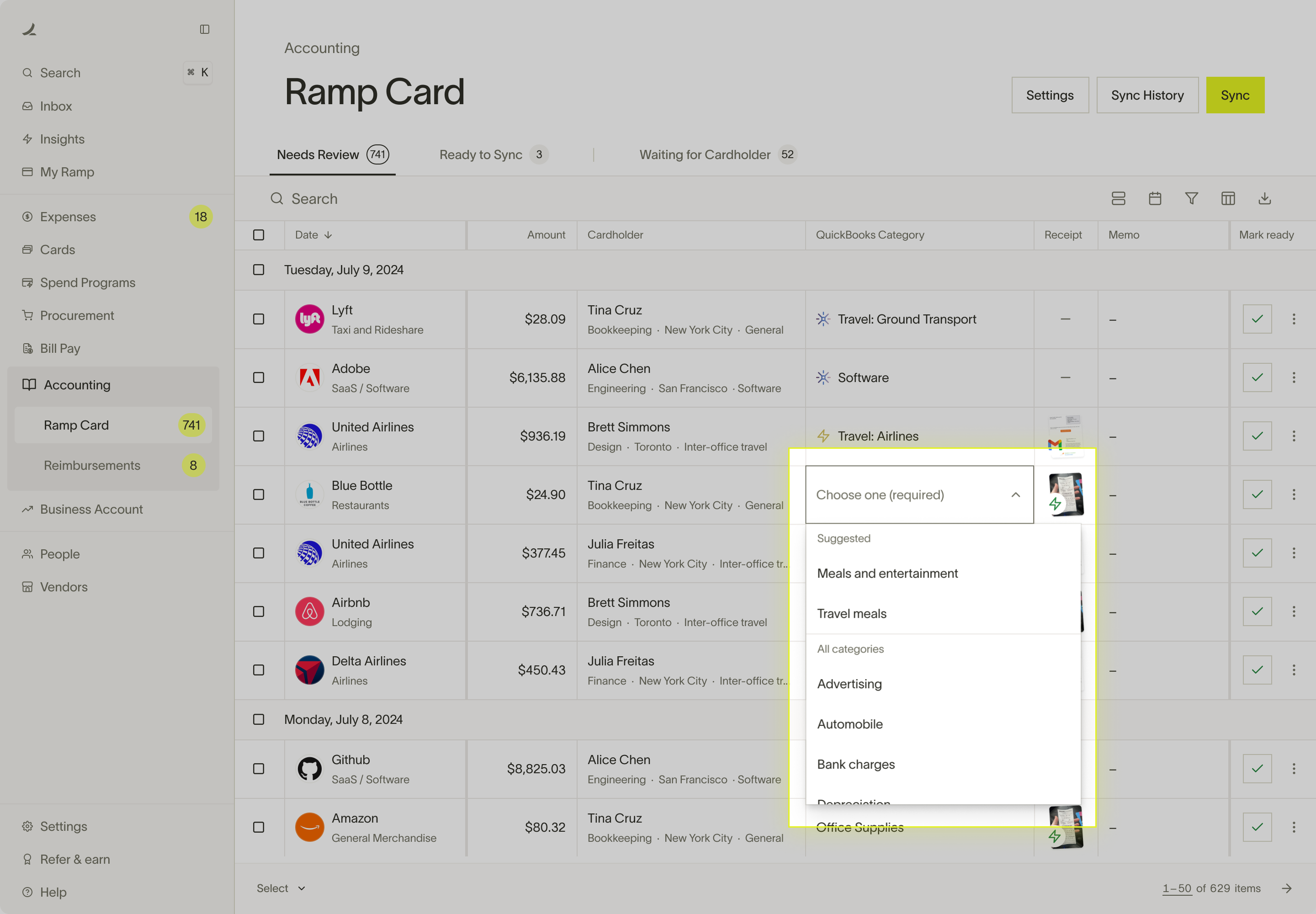Click the download export icon
This screenshot has width=1316, height=914.
click(1264, 199)
